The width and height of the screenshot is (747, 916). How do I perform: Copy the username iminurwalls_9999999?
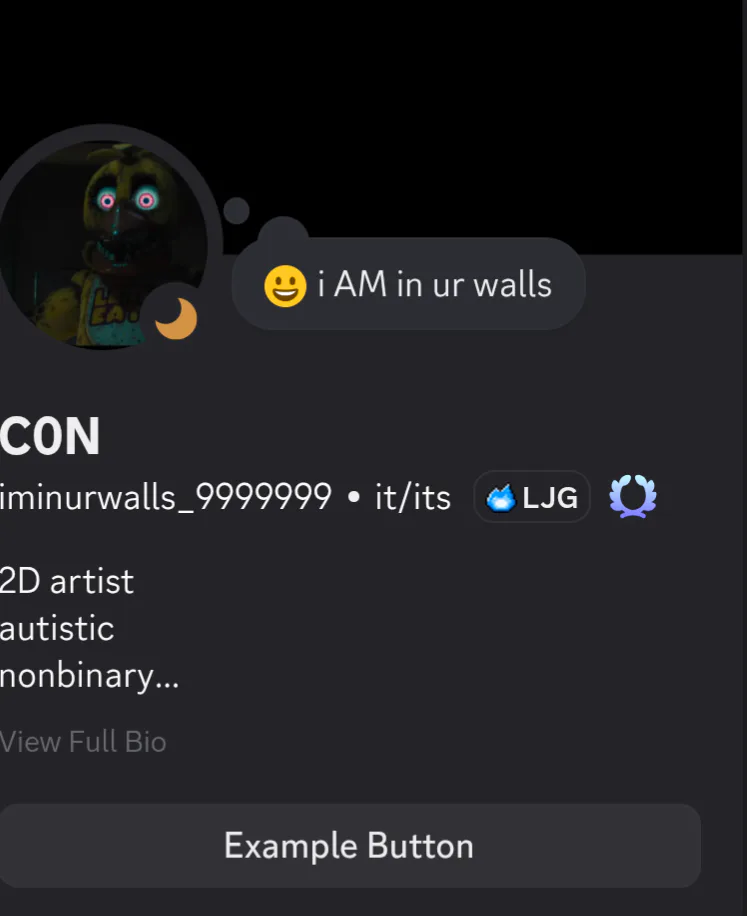tap(166, 497)
